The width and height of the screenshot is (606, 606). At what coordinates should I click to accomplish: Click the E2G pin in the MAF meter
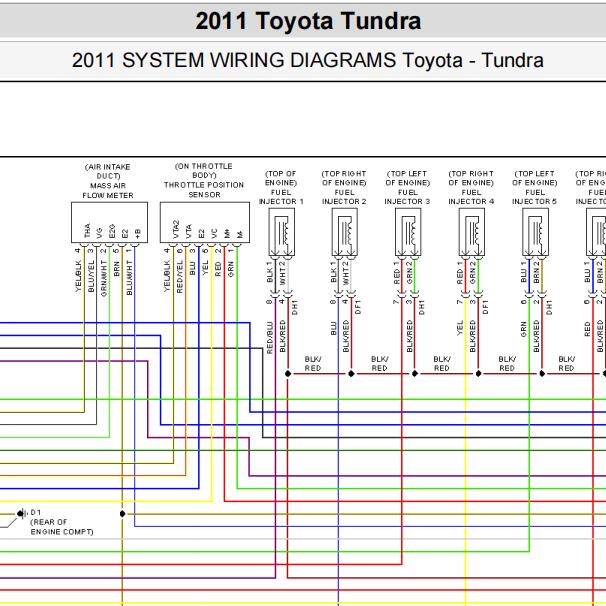coord(112,231)
